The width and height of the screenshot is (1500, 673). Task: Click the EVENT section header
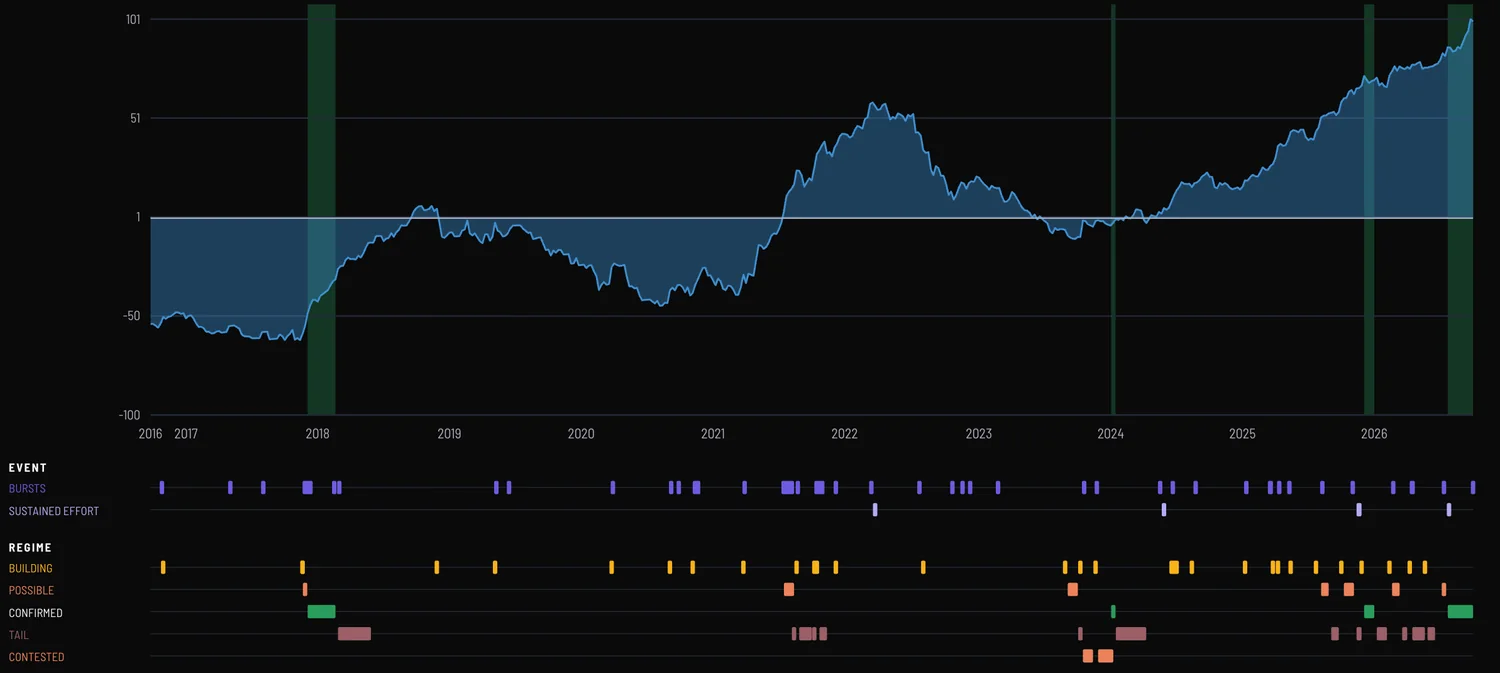point(28,467)
